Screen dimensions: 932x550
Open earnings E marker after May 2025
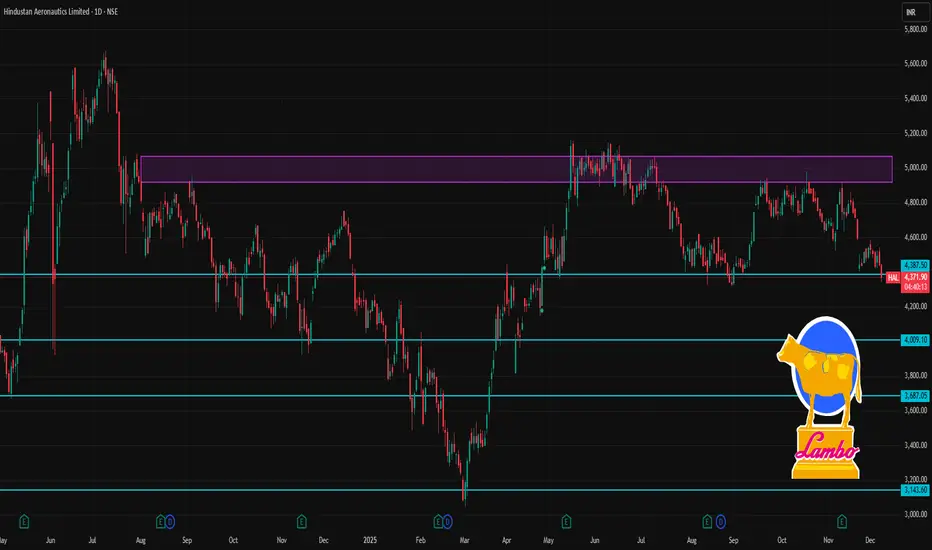pos(566,522)
